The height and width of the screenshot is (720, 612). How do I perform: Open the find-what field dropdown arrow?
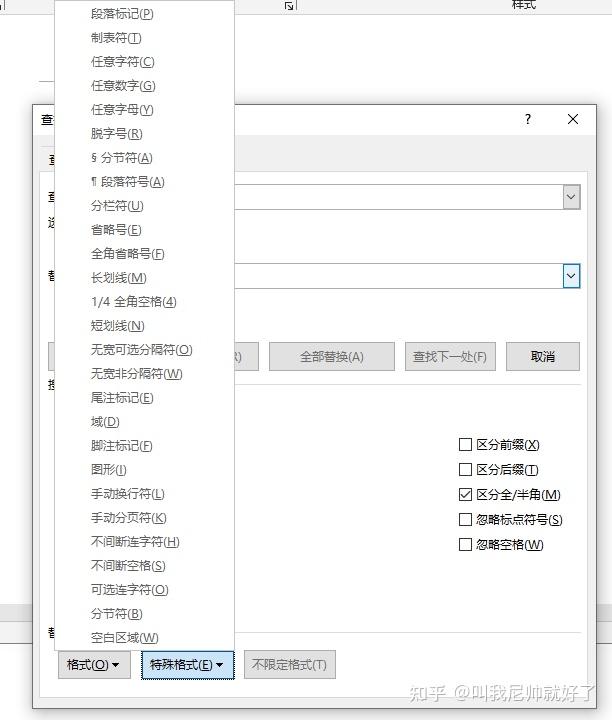point(571,197)
